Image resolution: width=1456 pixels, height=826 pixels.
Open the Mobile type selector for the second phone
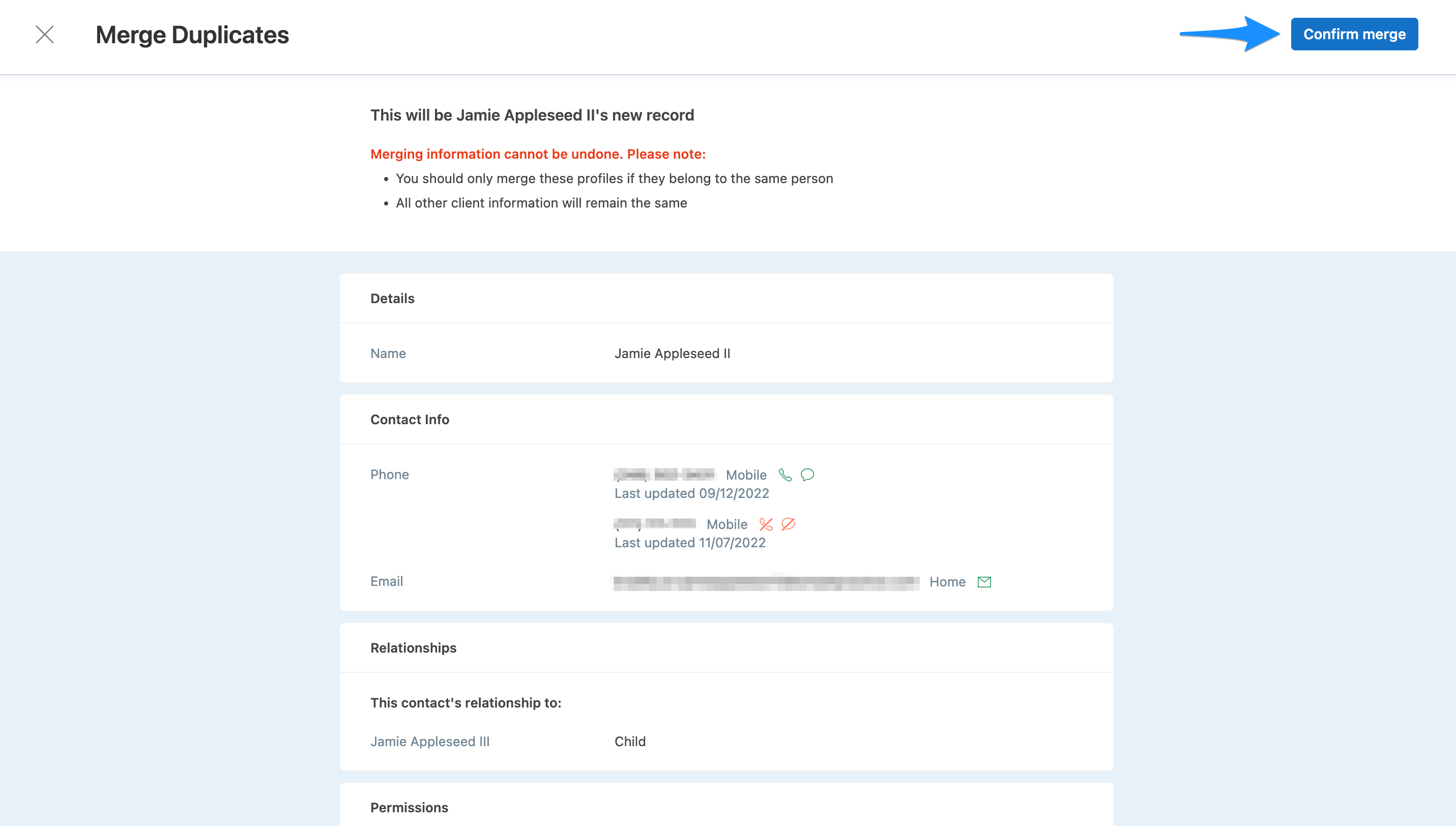pos(727,524)
